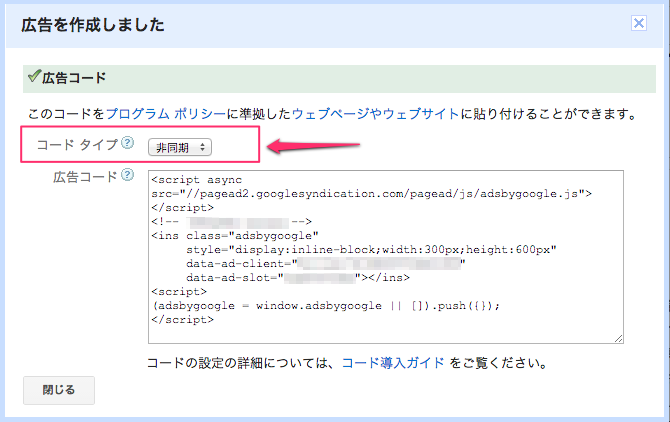This screenshot has height=422, width=670.
Task: Click the 広告を作成しました title text
Action: coord(93,25)
